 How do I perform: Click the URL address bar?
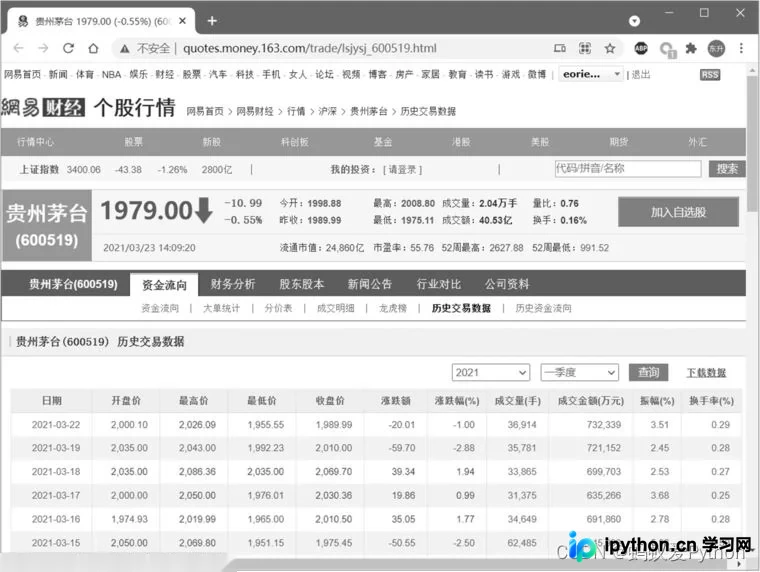(x=310, y=48)
